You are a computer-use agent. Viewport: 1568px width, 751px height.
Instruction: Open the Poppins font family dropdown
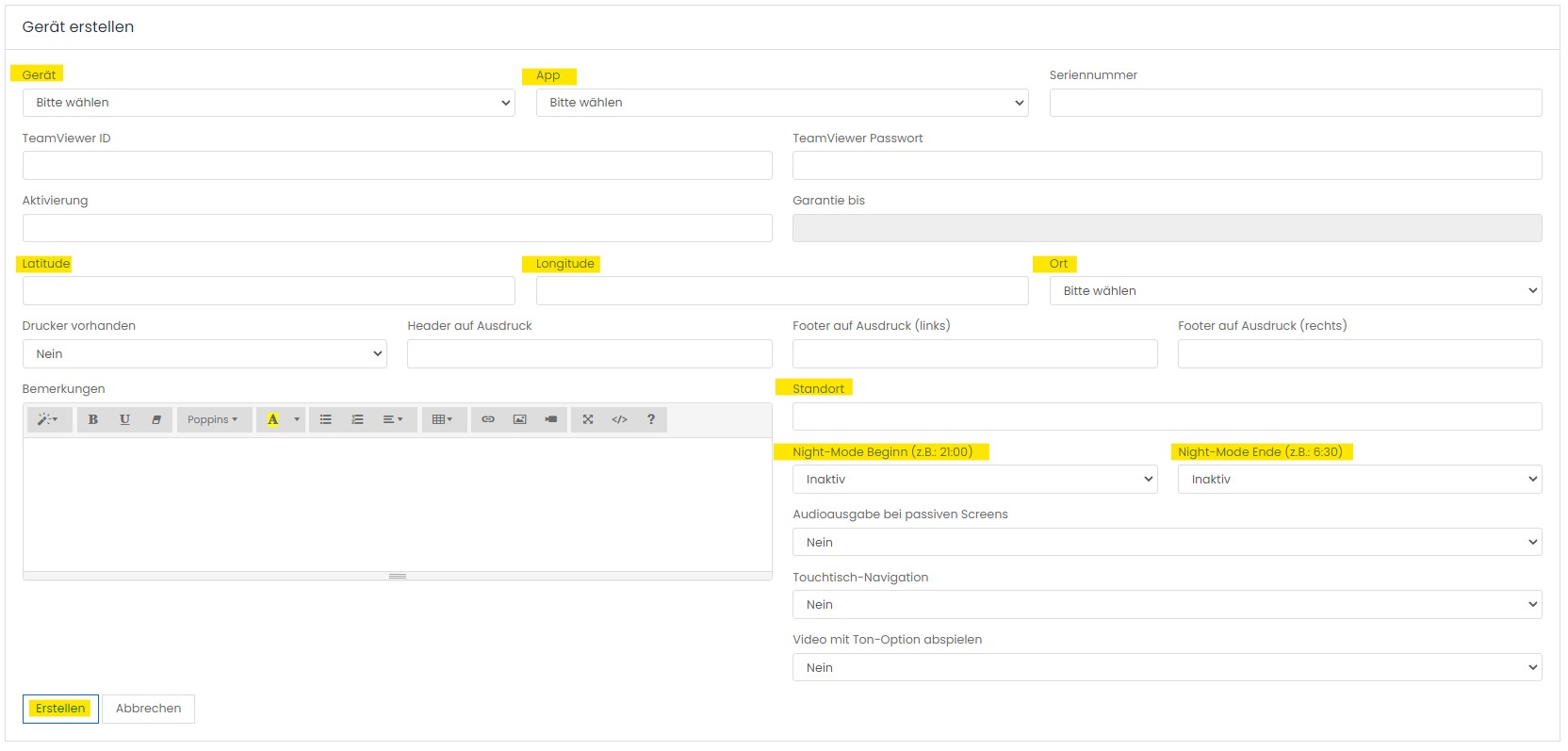tap(214, 419)
